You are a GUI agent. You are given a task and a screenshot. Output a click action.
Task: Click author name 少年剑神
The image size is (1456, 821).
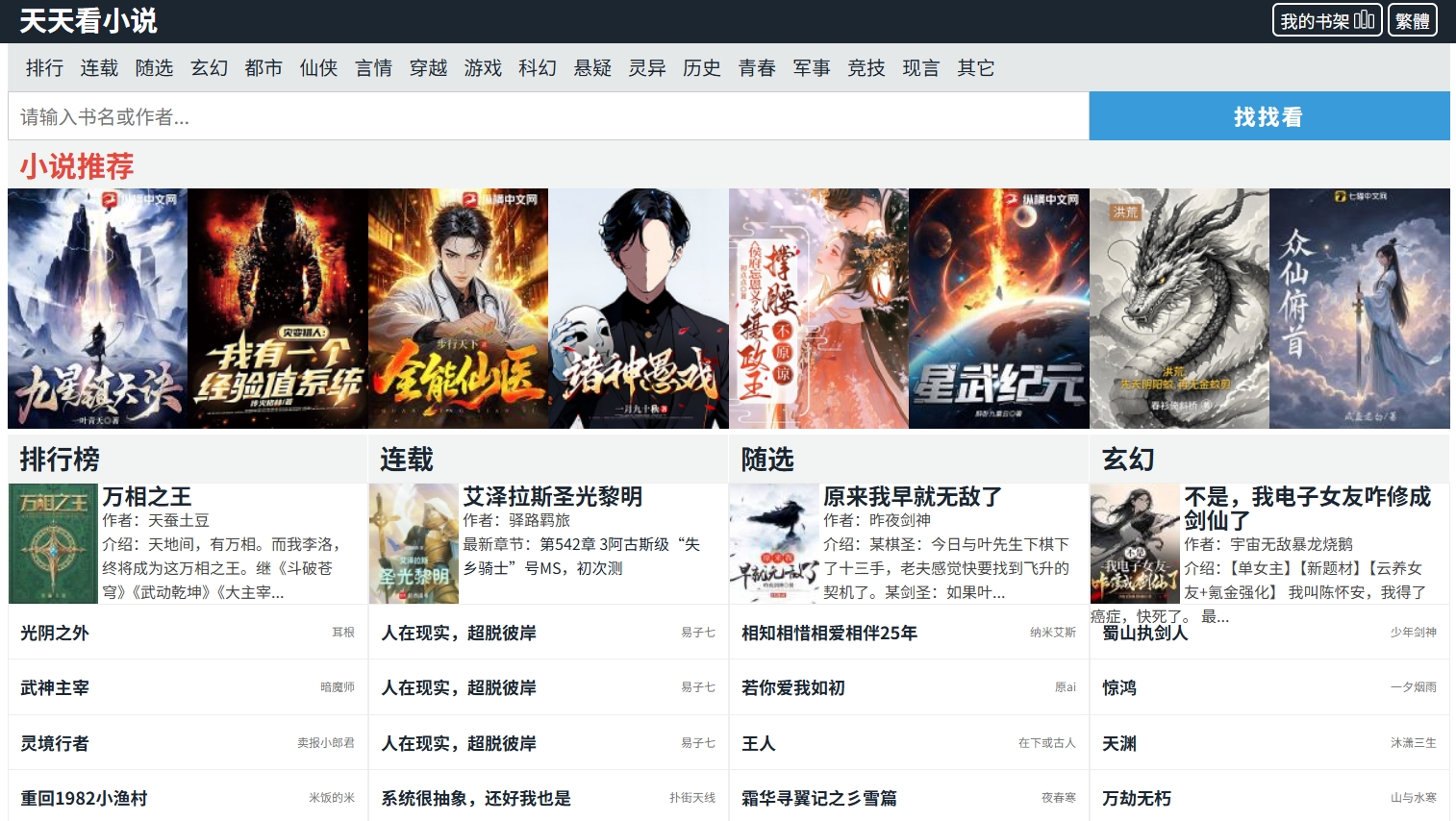tap(1414, 633)
